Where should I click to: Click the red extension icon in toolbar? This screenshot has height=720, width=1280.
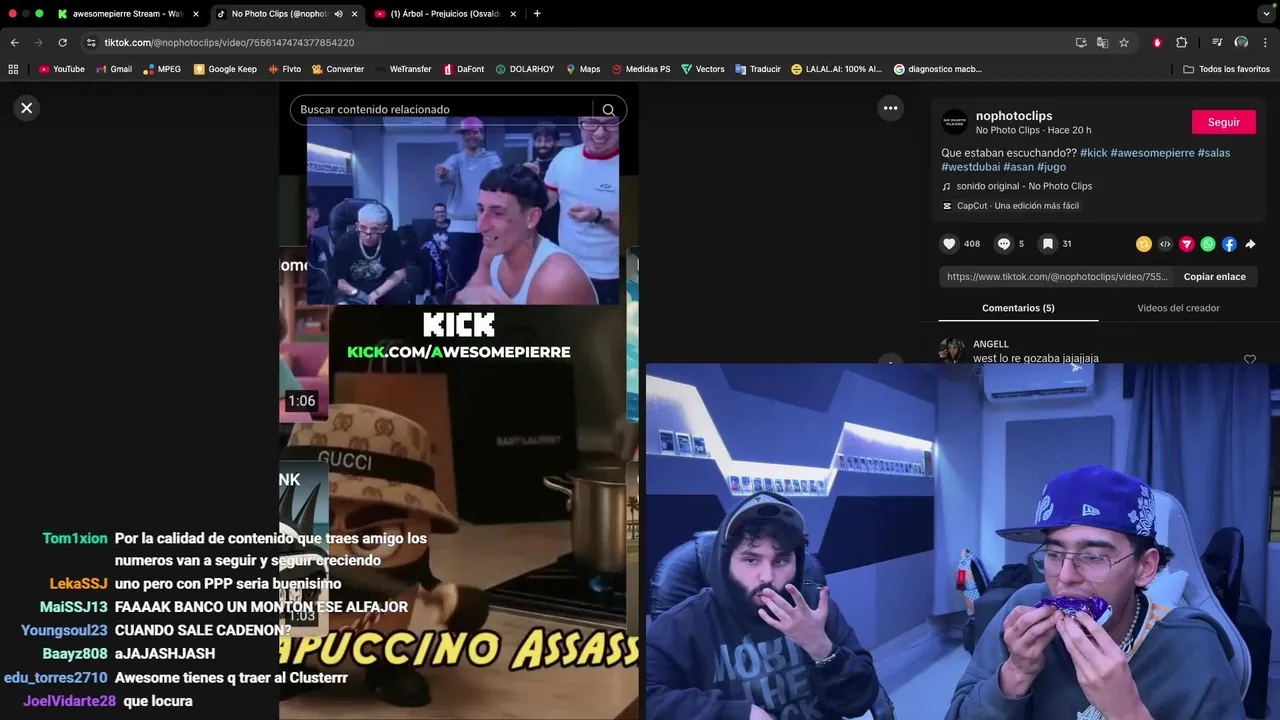(x=1157, y=43)
